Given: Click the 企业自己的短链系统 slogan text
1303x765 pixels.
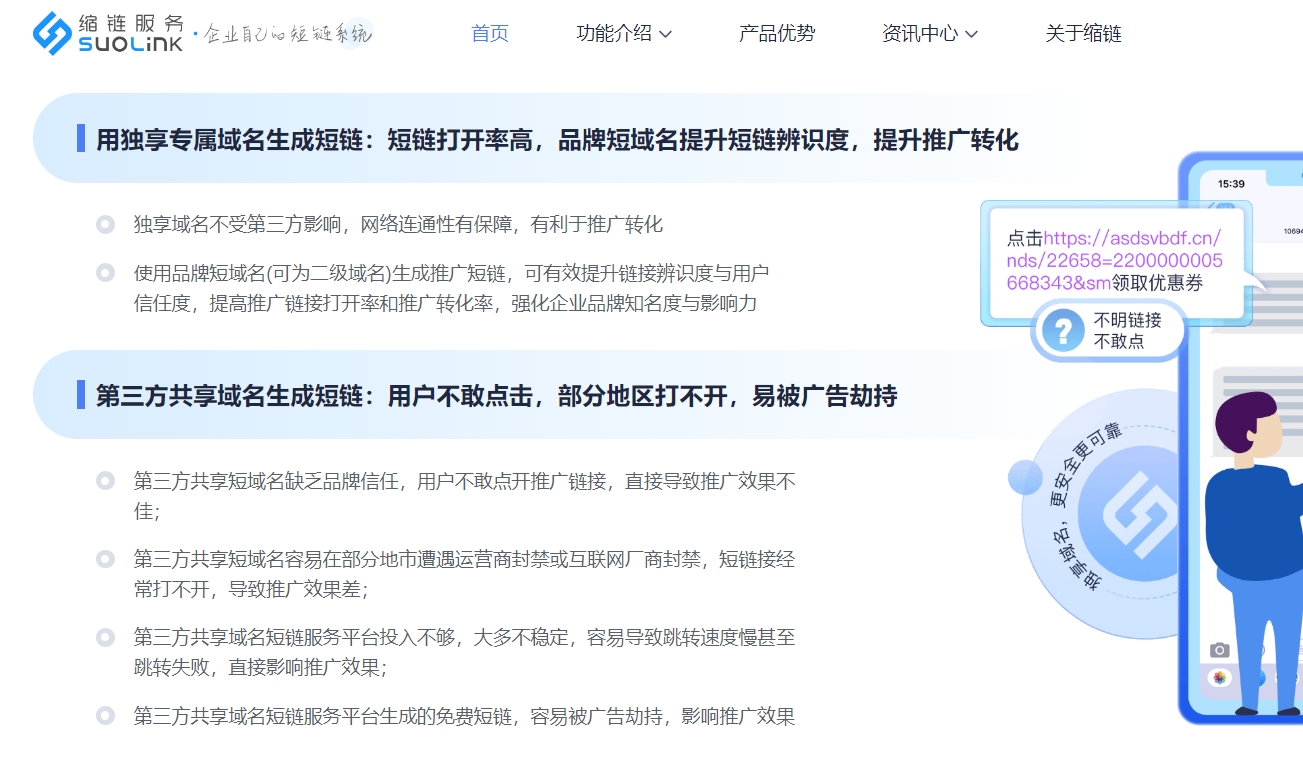Looking at the screenshot, I should pyautogui.click(x=287, y=35).
